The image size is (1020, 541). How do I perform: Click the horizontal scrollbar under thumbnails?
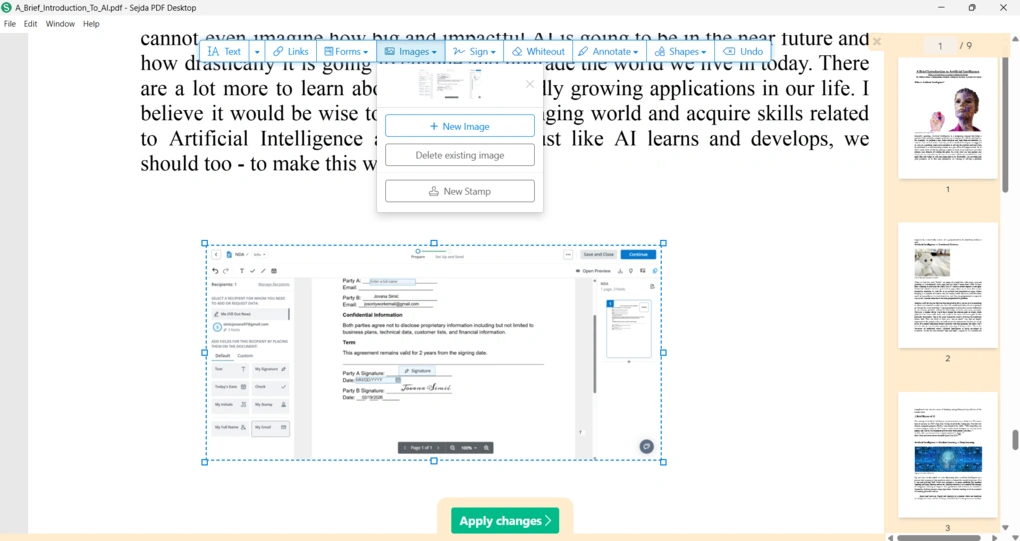click(938, 537)
